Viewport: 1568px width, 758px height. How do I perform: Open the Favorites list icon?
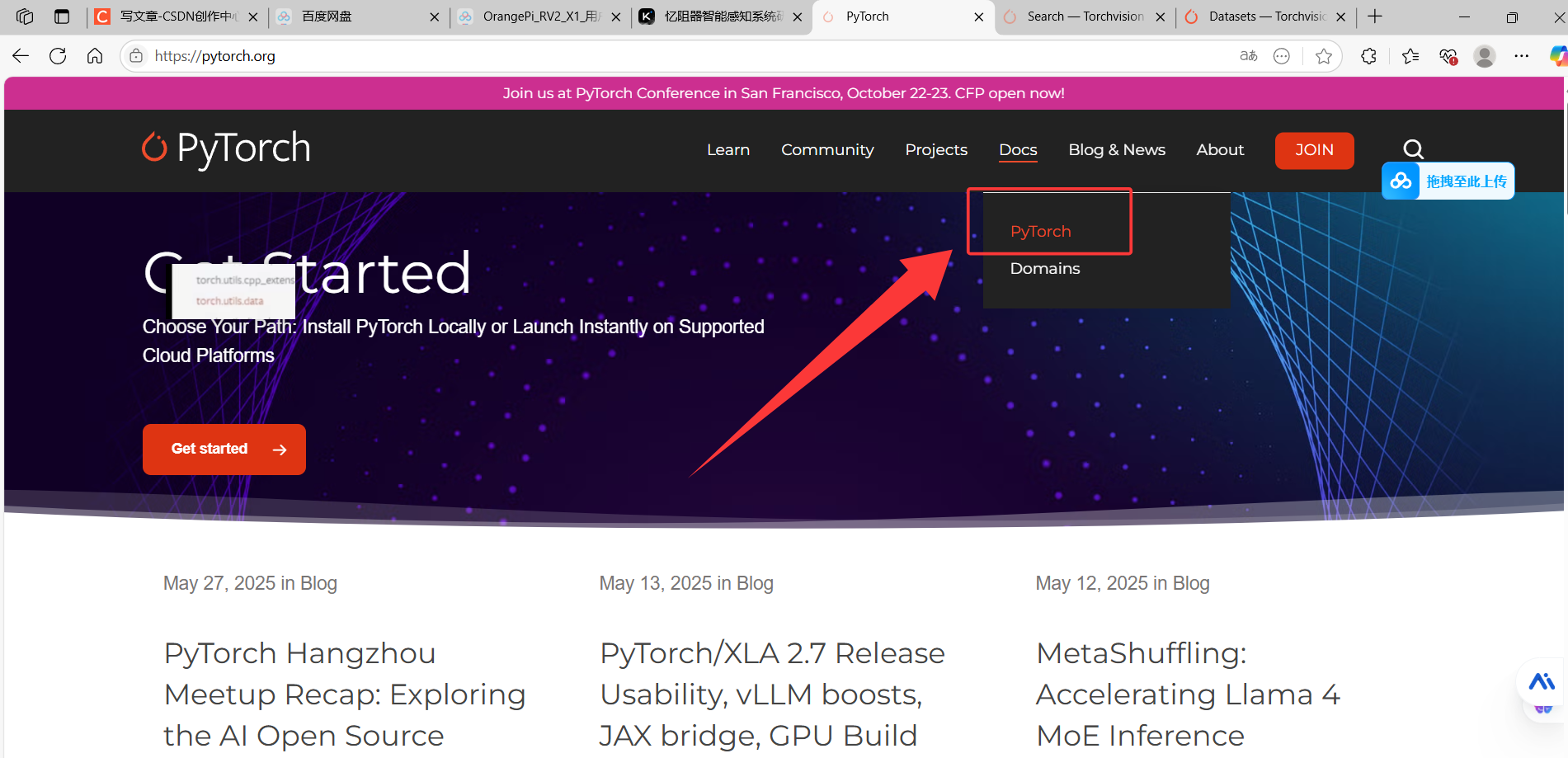tap(1410, 56)
